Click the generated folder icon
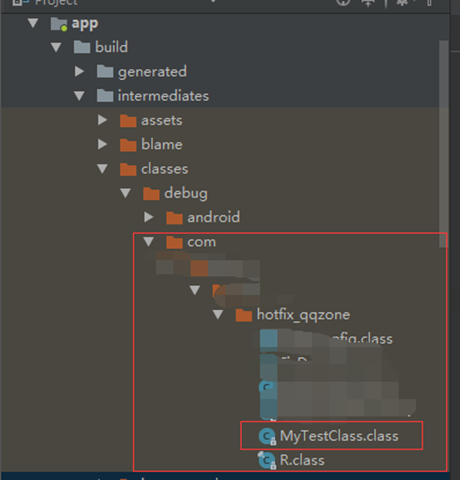 (x=105, y=71)
